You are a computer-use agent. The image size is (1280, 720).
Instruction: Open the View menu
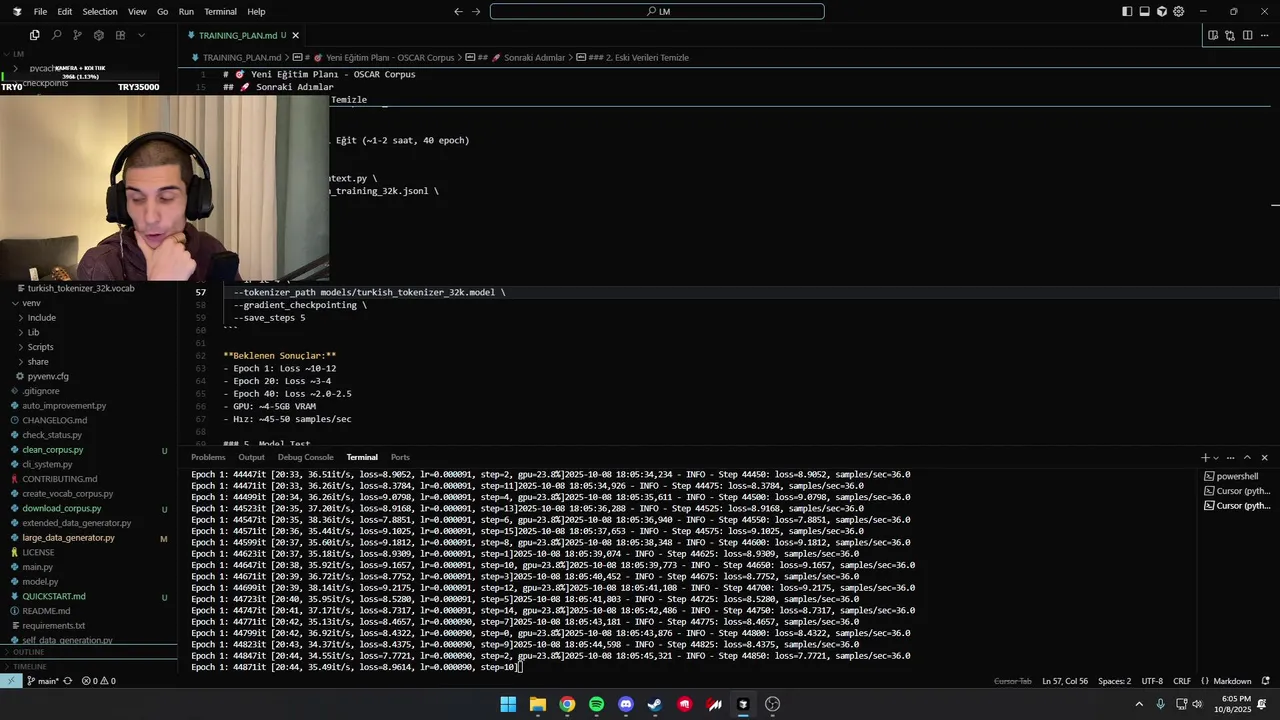click(x=137, y=12)
